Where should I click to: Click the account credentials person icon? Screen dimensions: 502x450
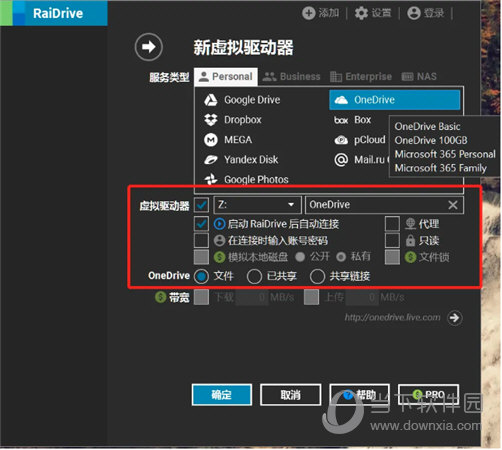pyautogui.click(x=219, y=240)
